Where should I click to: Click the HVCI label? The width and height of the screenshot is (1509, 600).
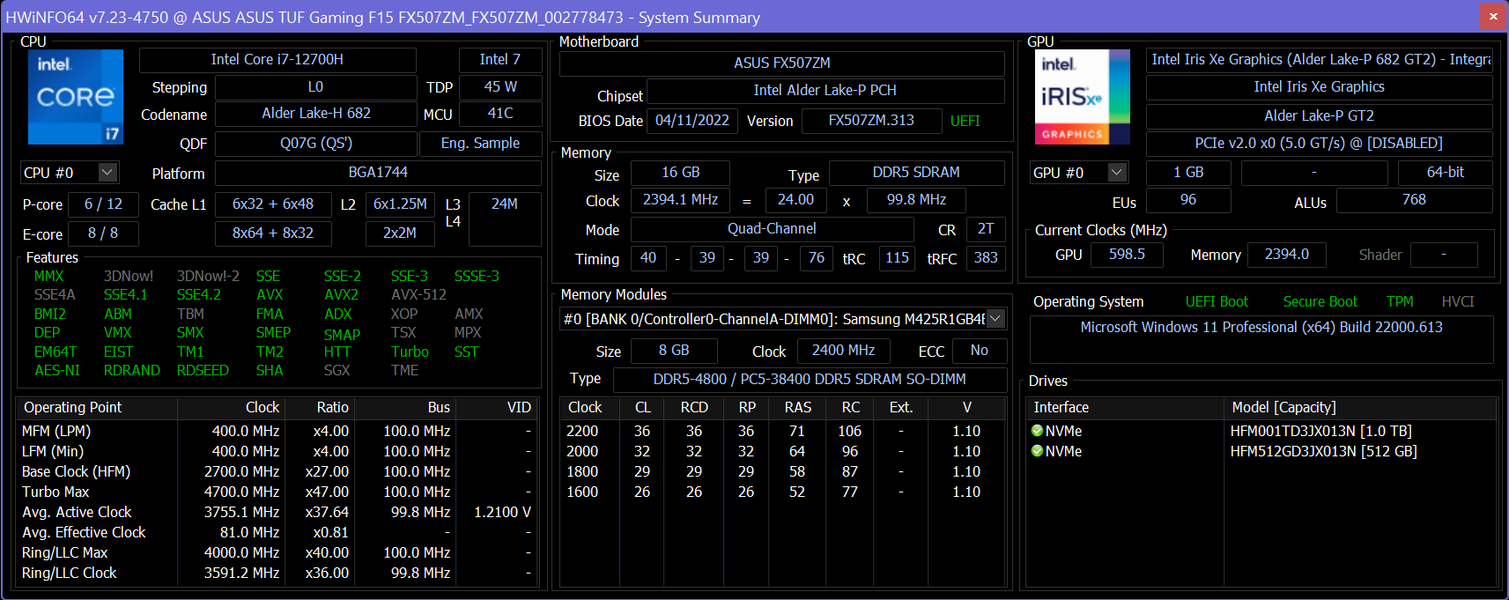click(x=1457, y=302)
